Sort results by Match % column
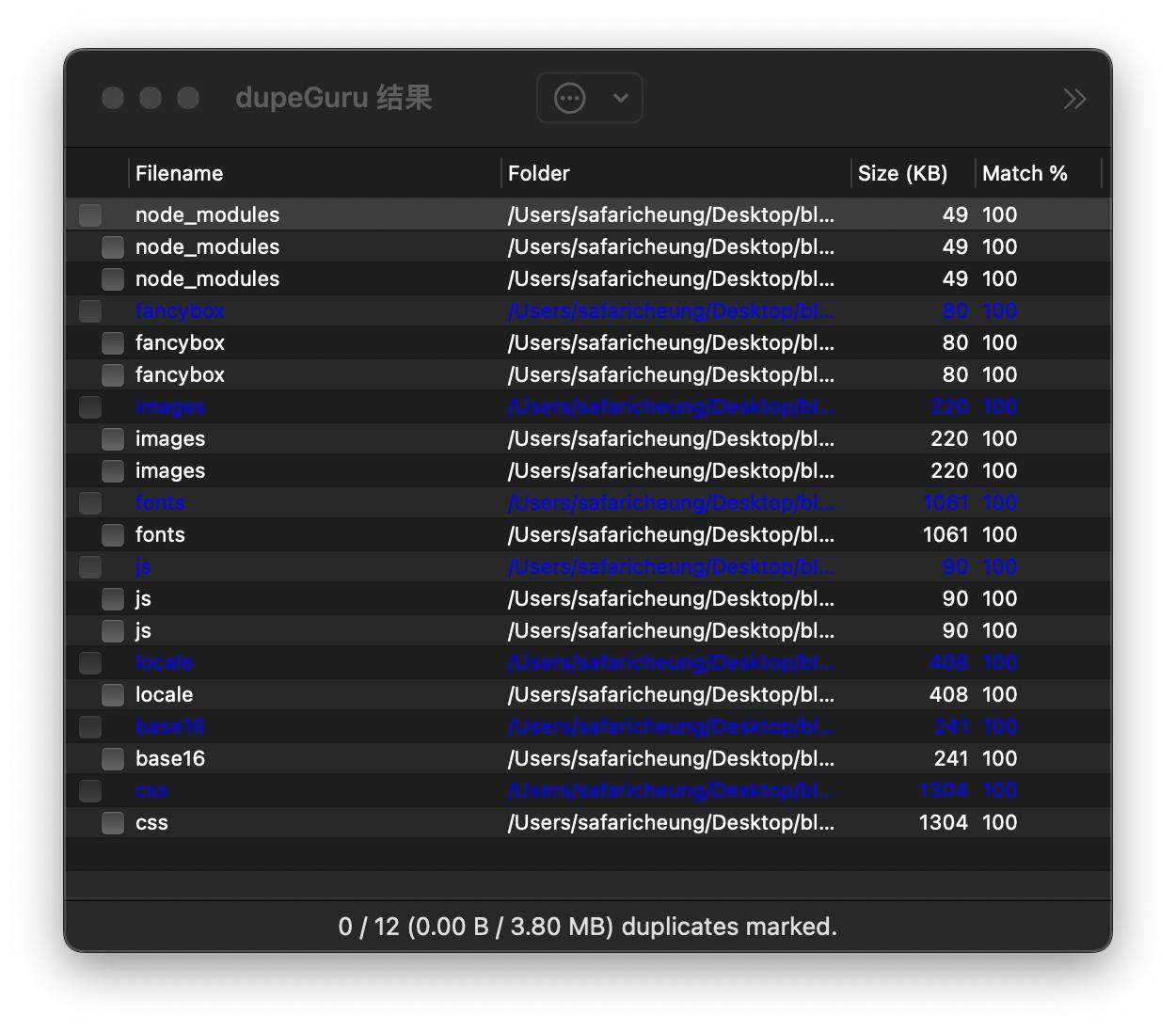Screen dimensions: 1176x1031 tap(1024, 173)
